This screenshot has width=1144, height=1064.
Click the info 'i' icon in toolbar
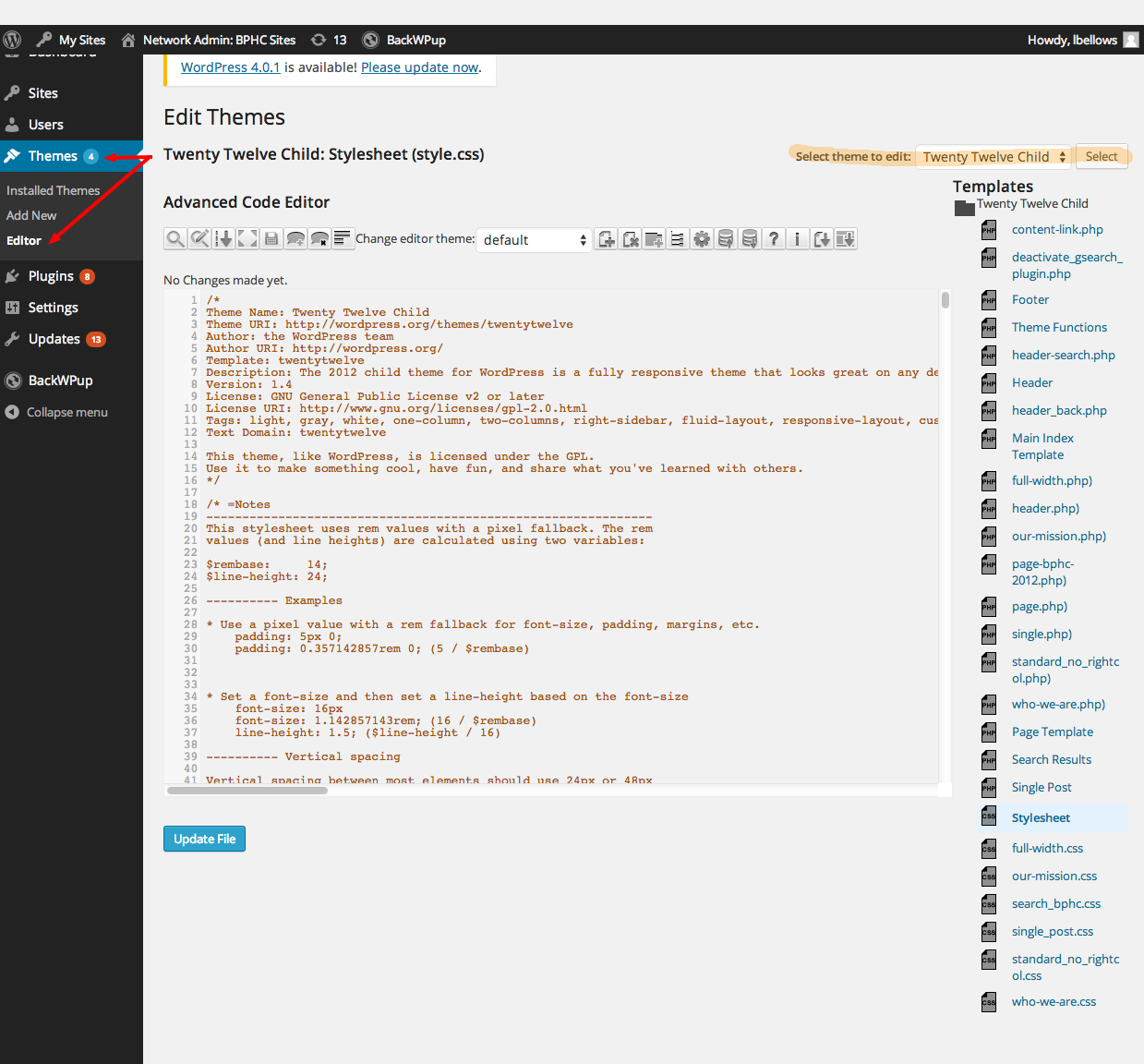(x=798, y=239)
